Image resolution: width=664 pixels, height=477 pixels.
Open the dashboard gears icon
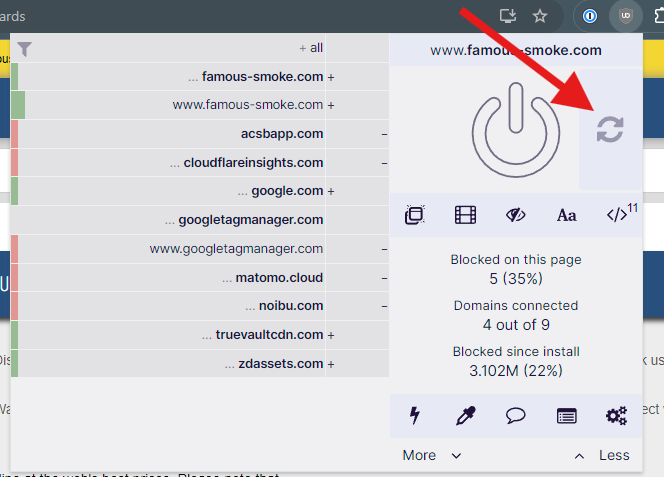(x=617, y=416)
